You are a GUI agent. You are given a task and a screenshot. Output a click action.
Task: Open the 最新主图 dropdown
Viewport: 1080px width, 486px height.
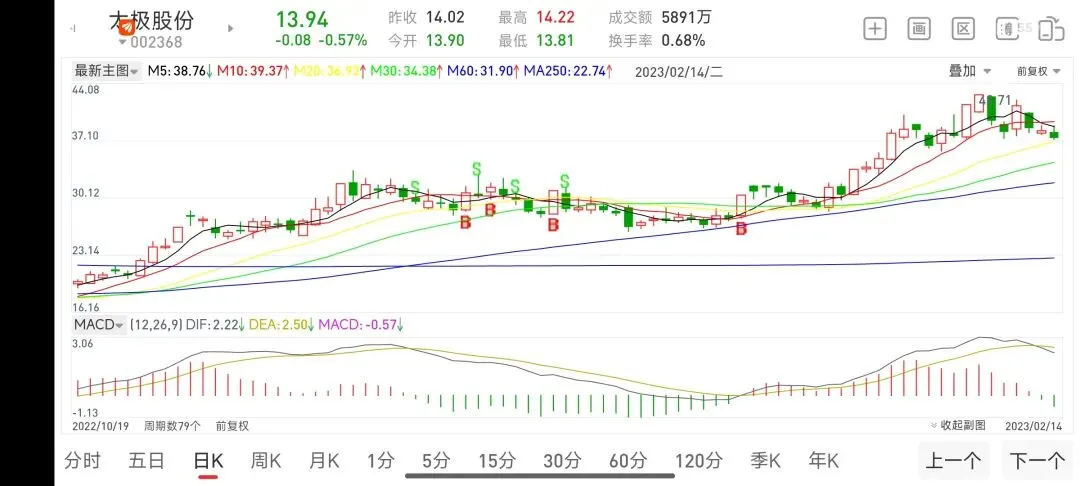106,70
